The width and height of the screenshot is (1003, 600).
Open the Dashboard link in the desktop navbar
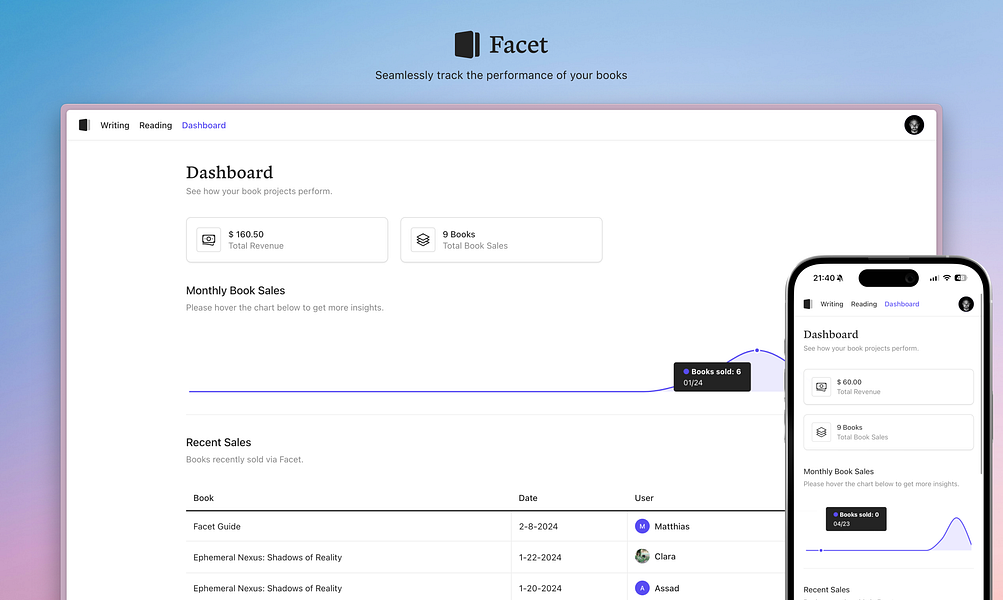[x=203, y=125]
